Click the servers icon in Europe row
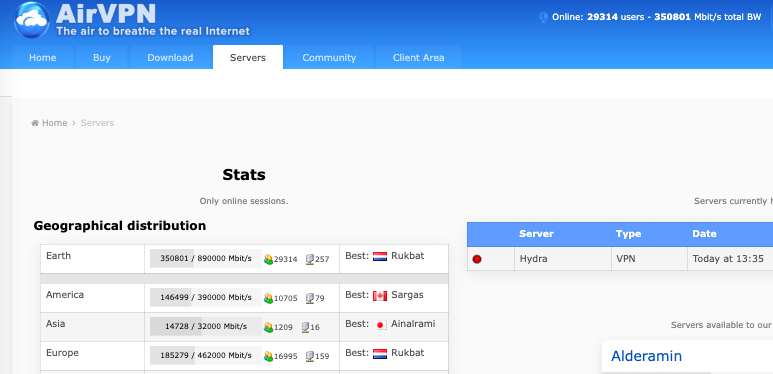The height and width of the screenshot is (374, 773). pos(310,356)
